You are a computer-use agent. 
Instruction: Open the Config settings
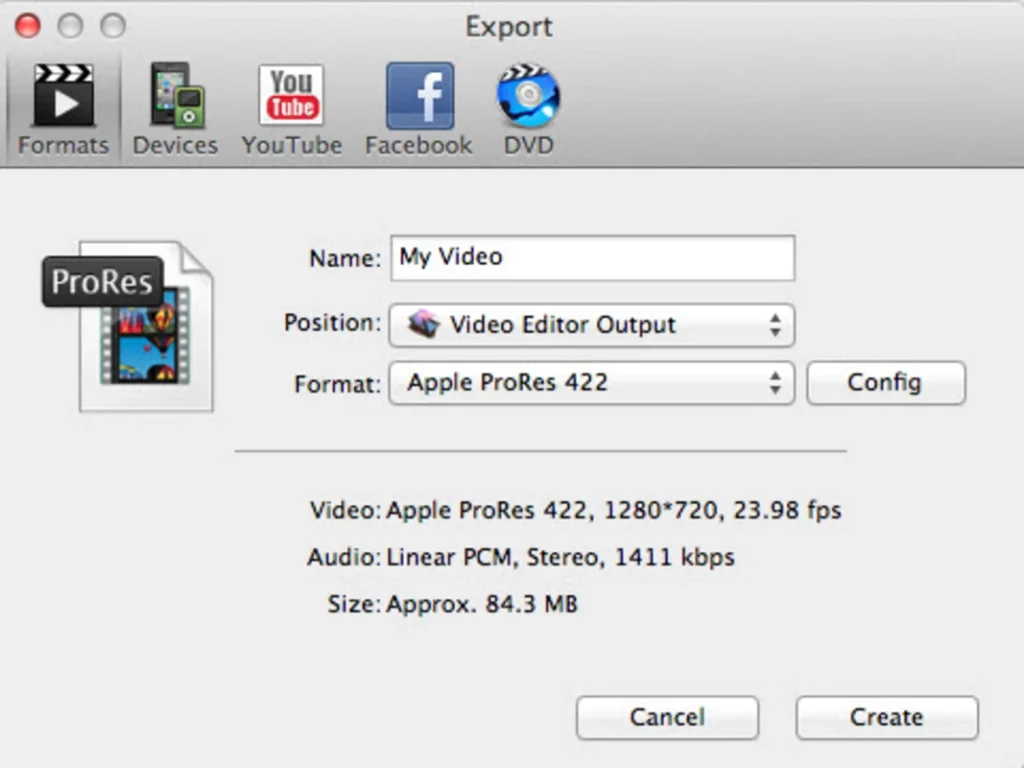[885, 382]
